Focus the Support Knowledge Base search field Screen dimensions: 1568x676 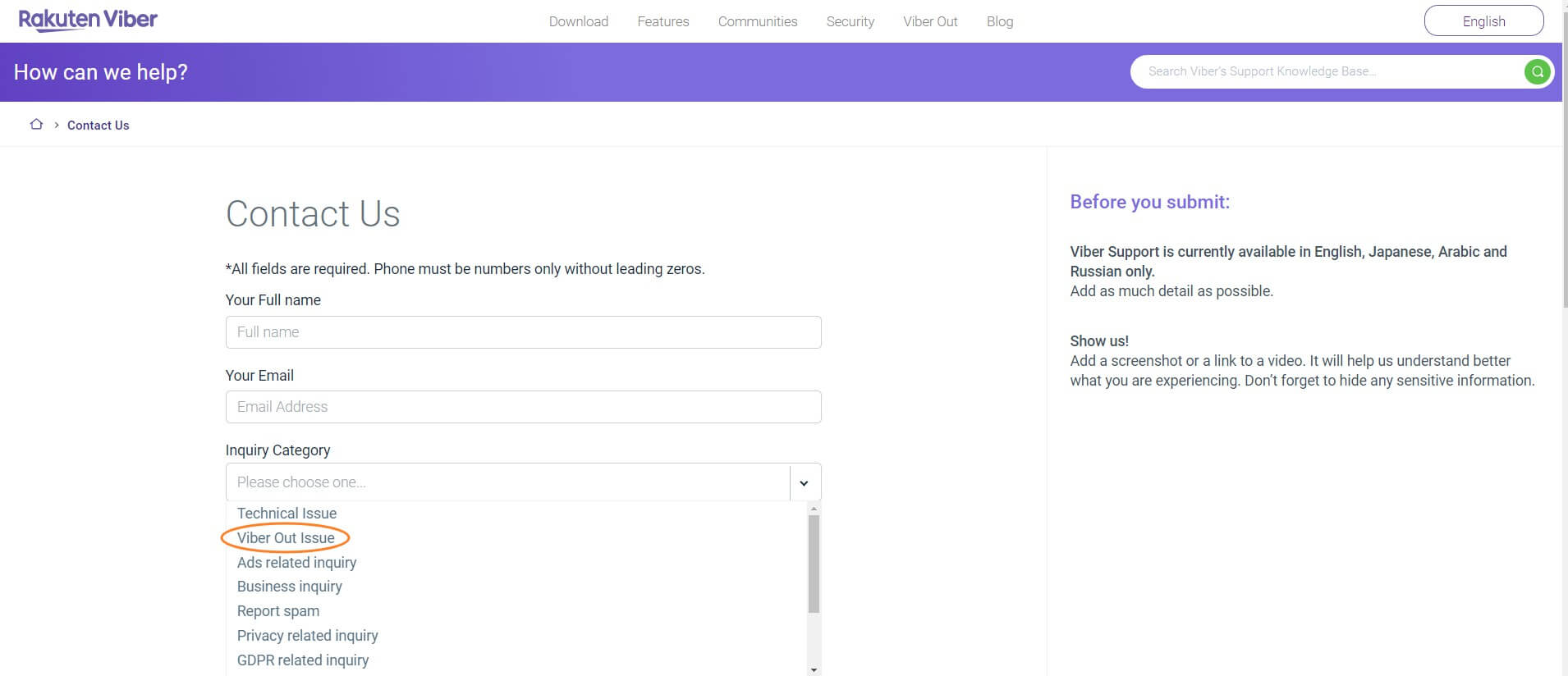click(1326, 72)
